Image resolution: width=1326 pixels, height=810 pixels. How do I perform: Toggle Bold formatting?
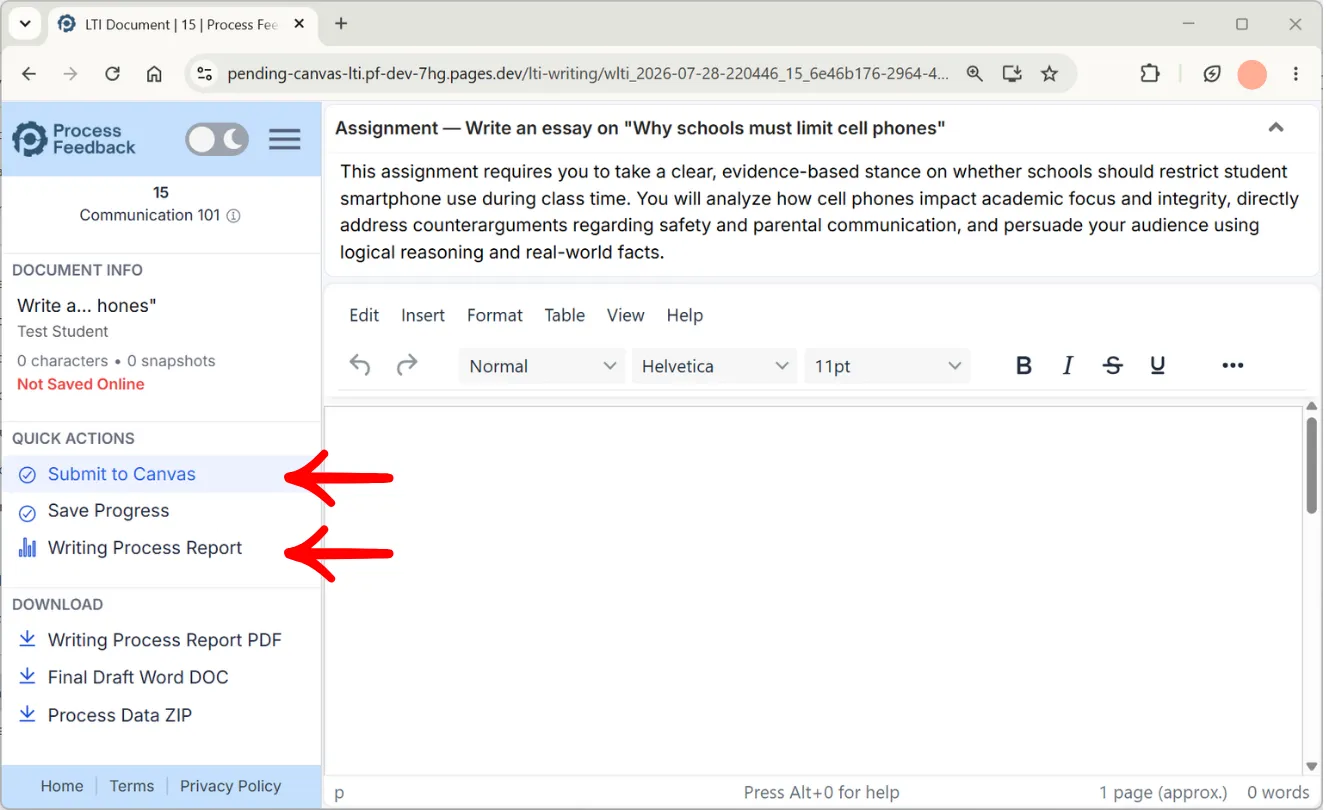(1023, 366)
